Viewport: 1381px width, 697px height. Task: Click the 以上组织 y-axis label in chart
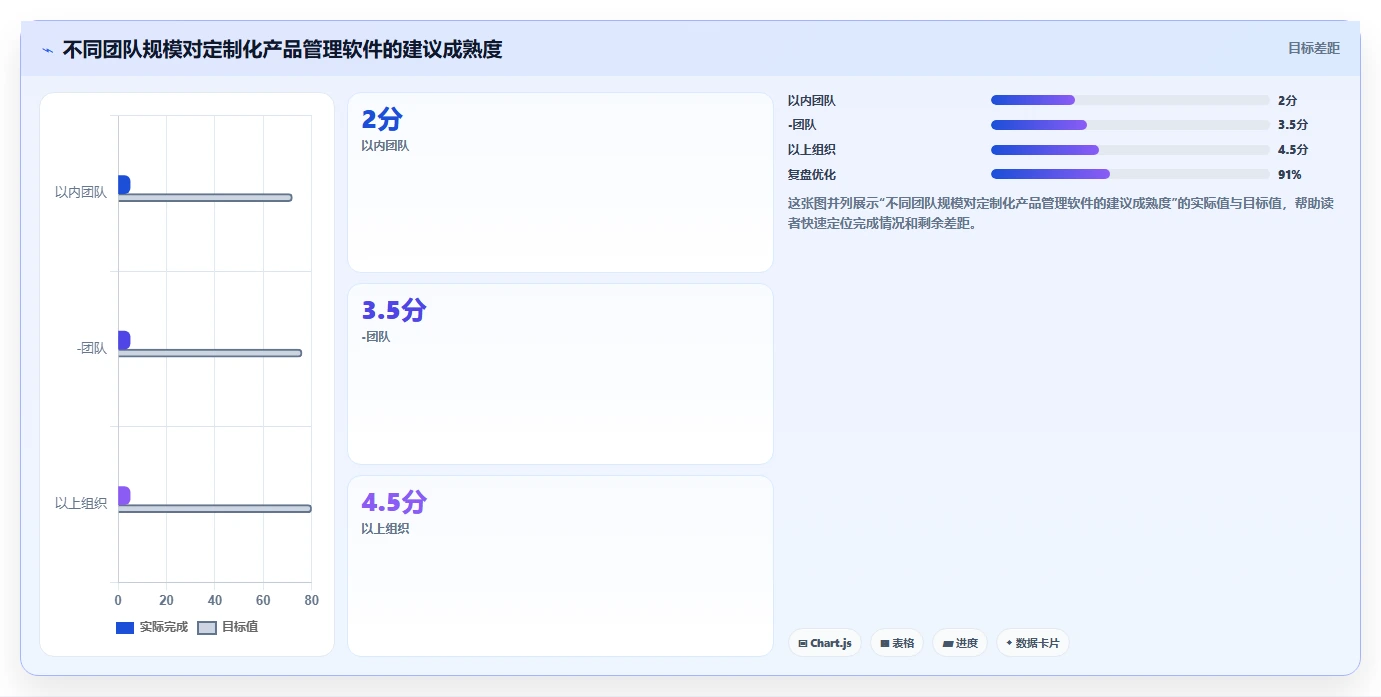point(81,503)
